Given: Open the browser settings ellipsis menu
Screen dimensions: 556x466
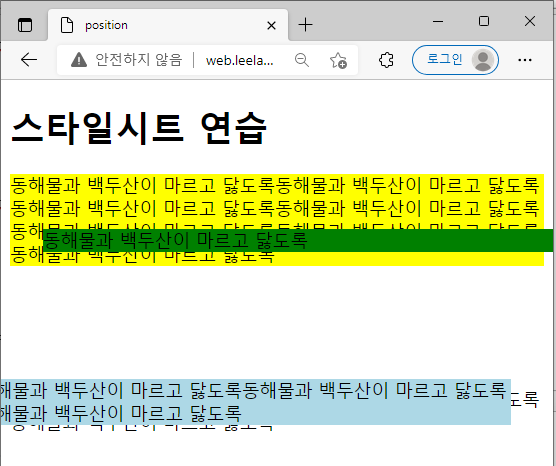Looking at the screenshot, I should pyautogui.click(x=524, y=60).
